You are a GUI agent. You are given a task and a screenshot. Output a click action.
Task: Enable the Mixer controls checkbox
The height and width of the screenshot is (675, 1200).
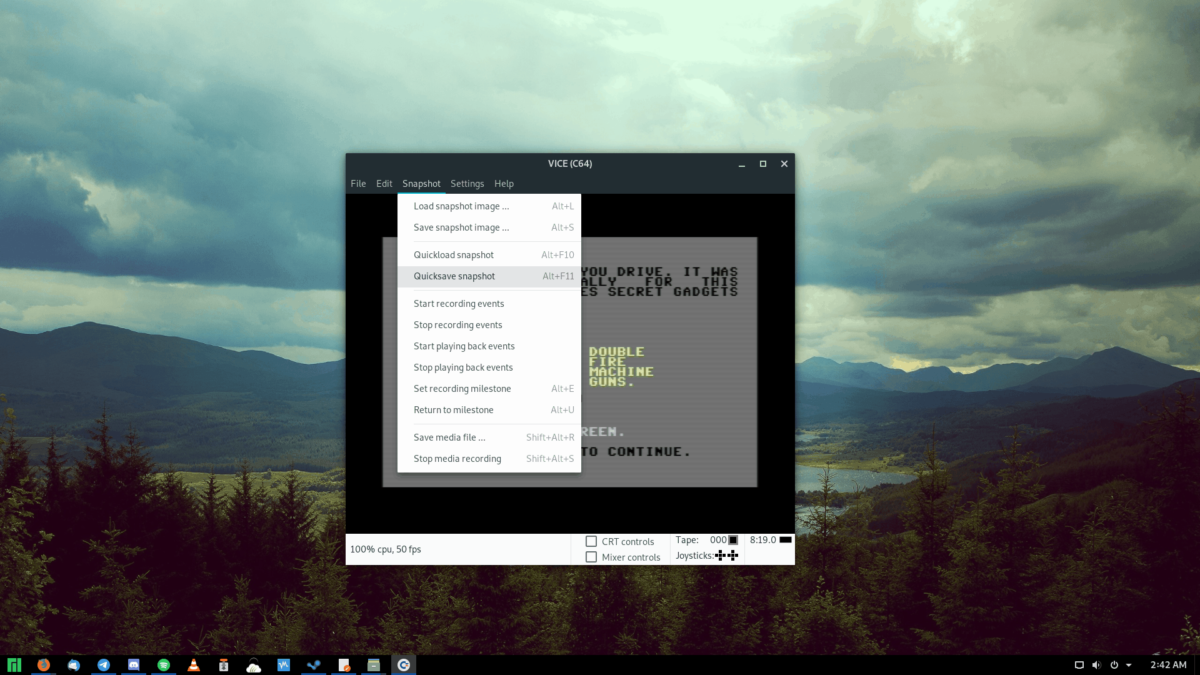pos(591,557)
